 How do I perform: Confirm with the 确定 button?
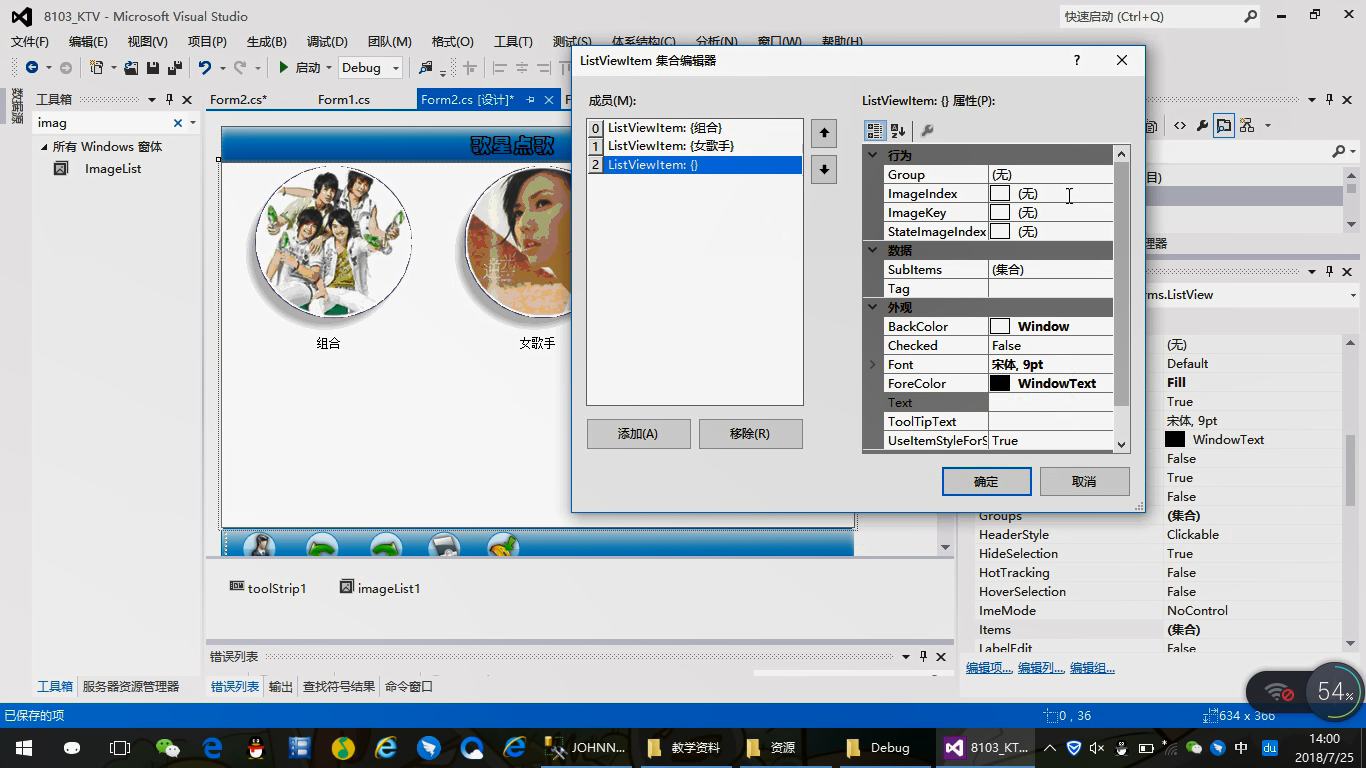(986, 481)
